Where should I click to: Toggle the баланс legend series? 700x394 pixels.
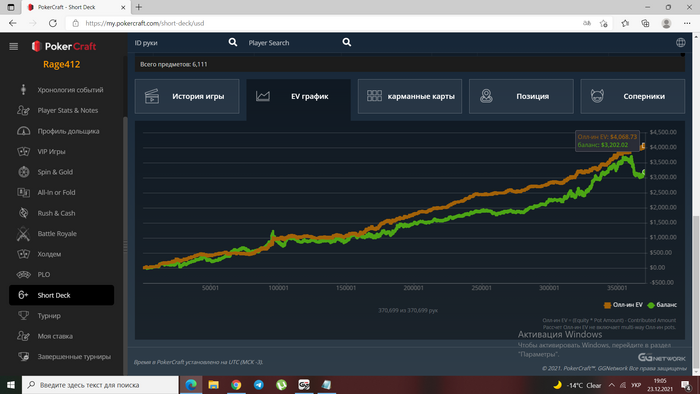tap(662, 305)
